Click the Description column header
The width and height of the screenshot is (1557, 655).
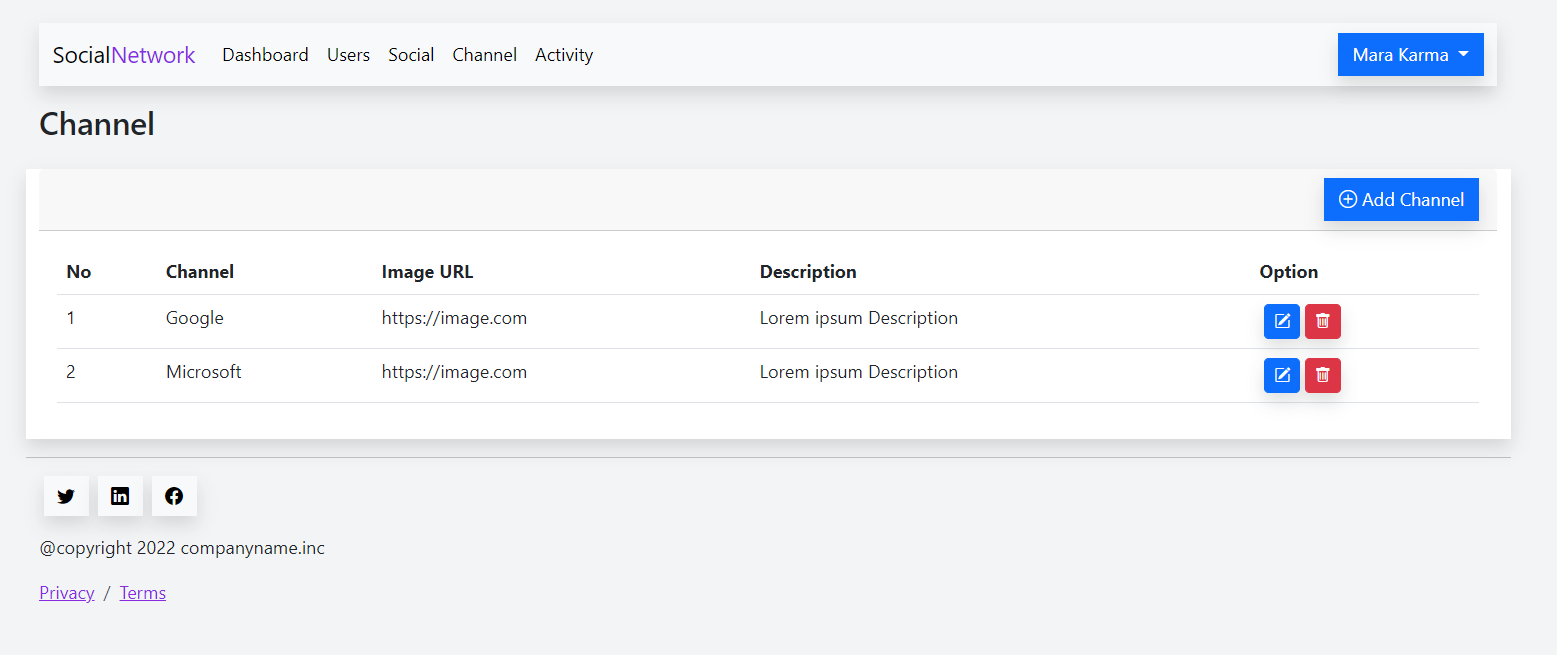point(808,272)
